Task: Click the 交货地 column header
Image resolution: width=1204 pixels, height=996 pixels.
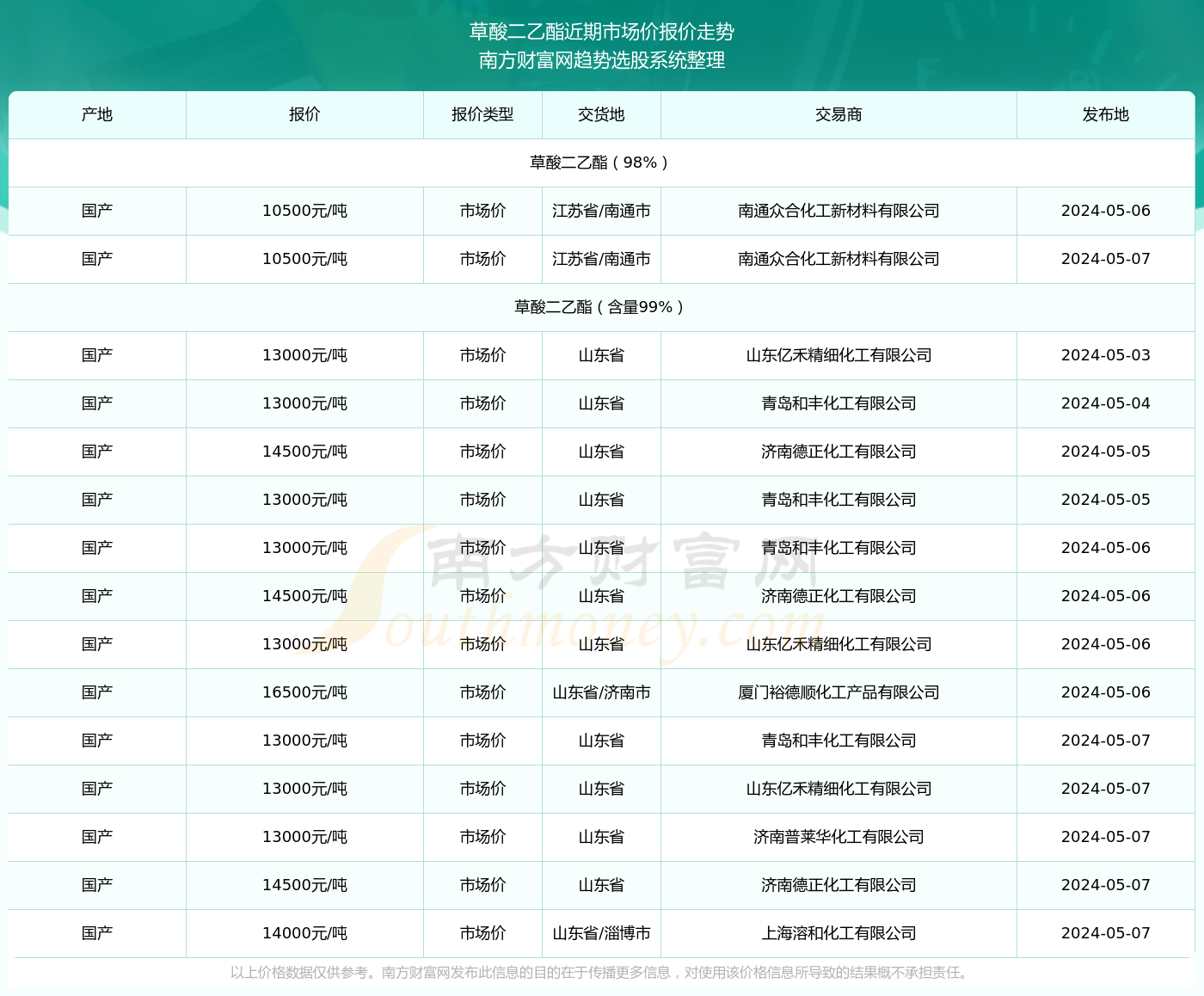Action: 601,114
